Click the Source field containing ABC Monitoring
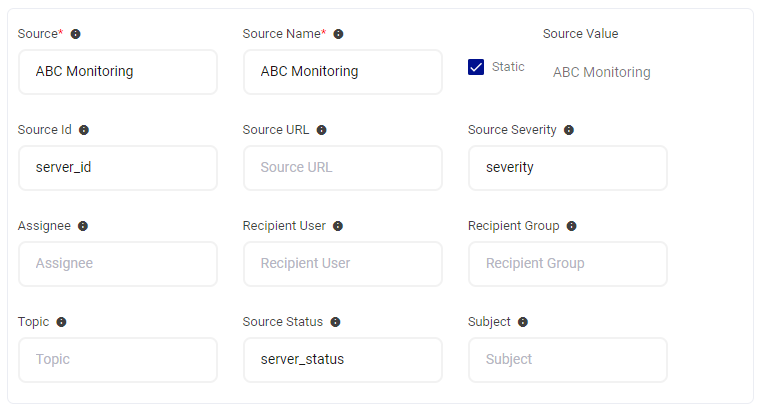The image size is (763, 409). click(117, 72)
